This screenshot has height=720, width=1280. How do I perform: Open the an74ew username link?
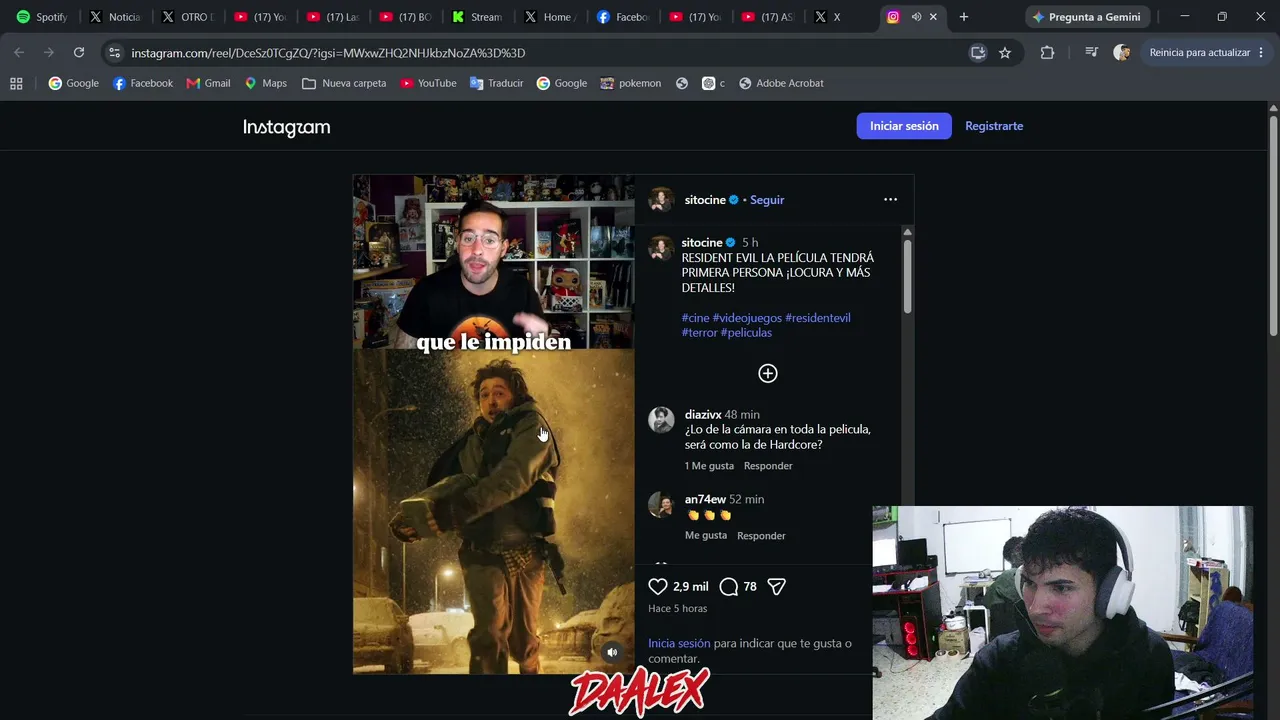pos(705,500)
